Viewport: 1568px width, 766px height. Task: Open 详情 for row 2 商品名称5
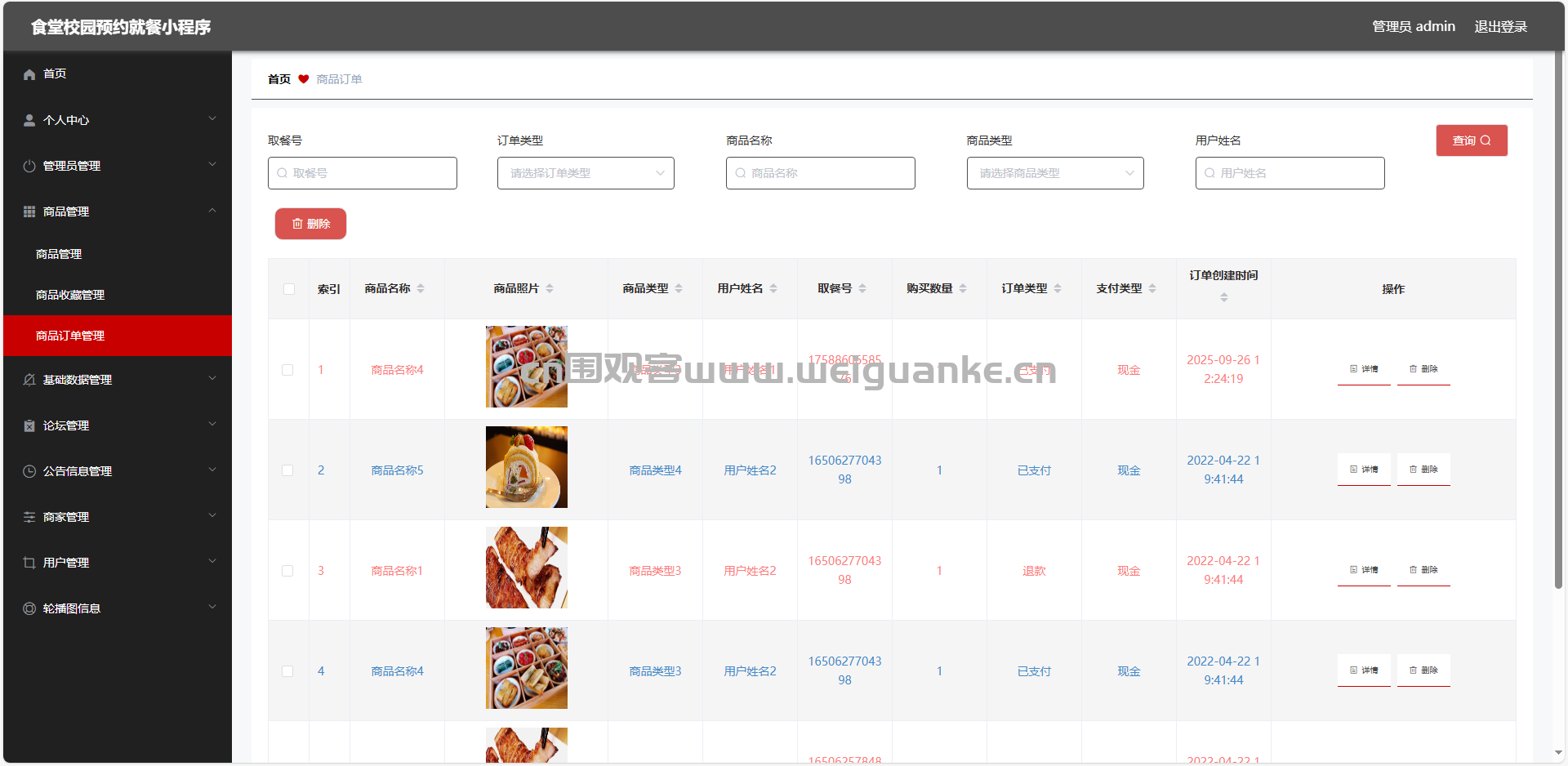tap(1364, 470)
